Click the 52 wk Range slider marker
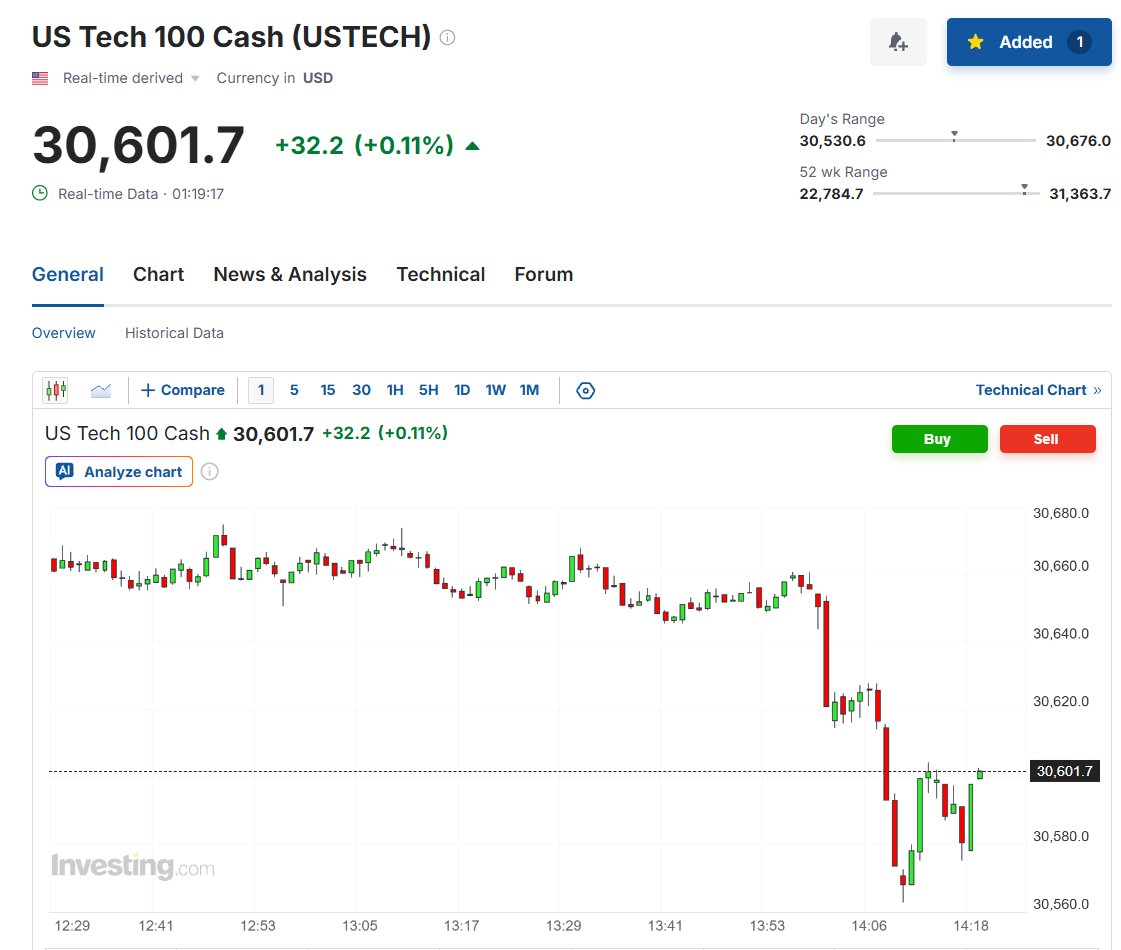This screenshot has width=1121, height=950. (1024, 188)
